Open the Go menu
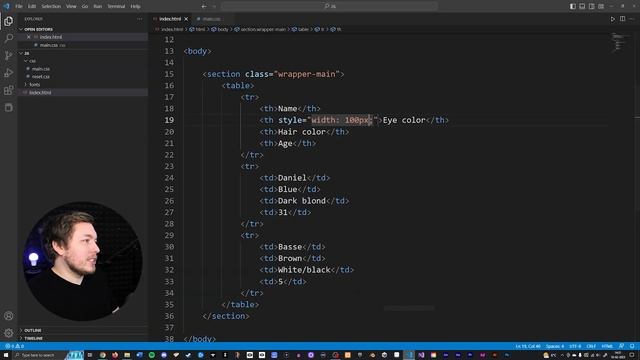The width and height of the screenshot is (640, 360). click(x=84, y=6)
